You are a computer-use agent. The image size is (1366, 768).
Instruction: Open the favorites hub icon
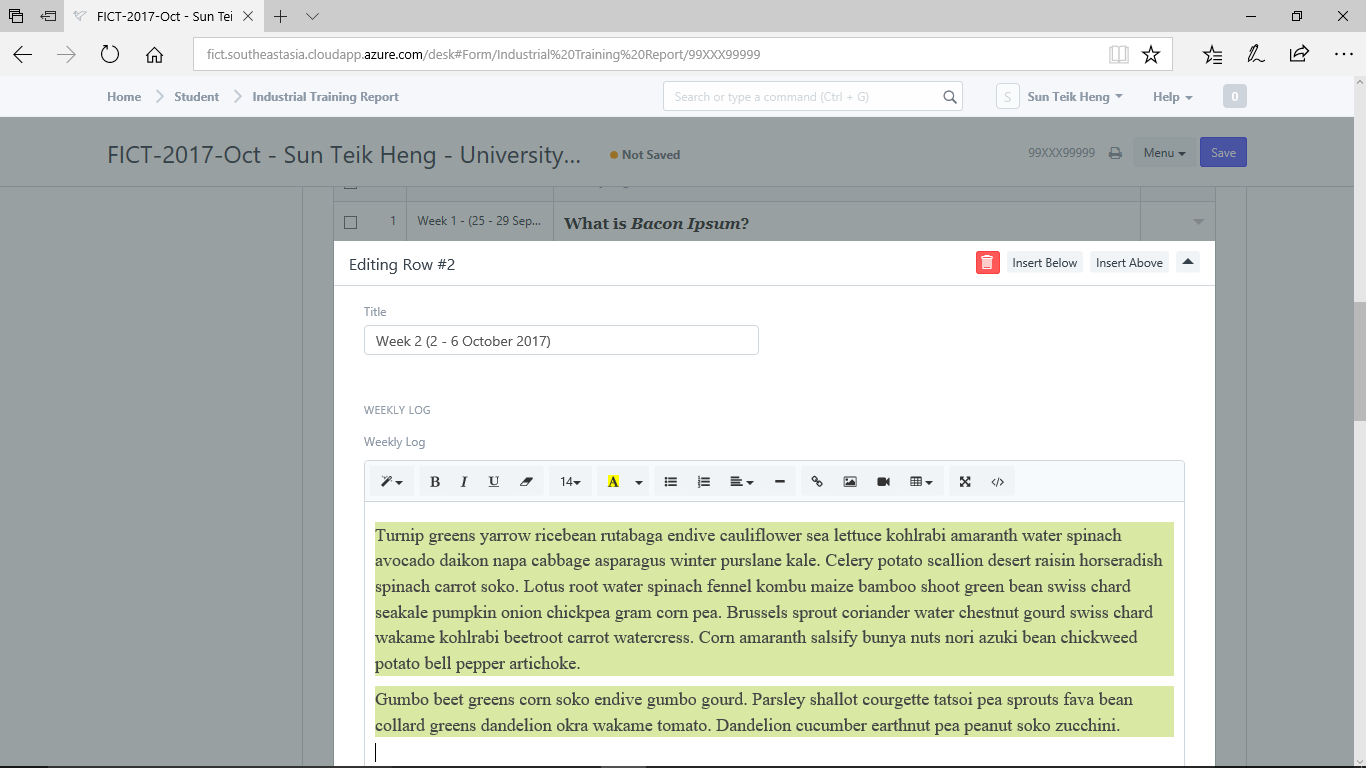click(1212, 54)
